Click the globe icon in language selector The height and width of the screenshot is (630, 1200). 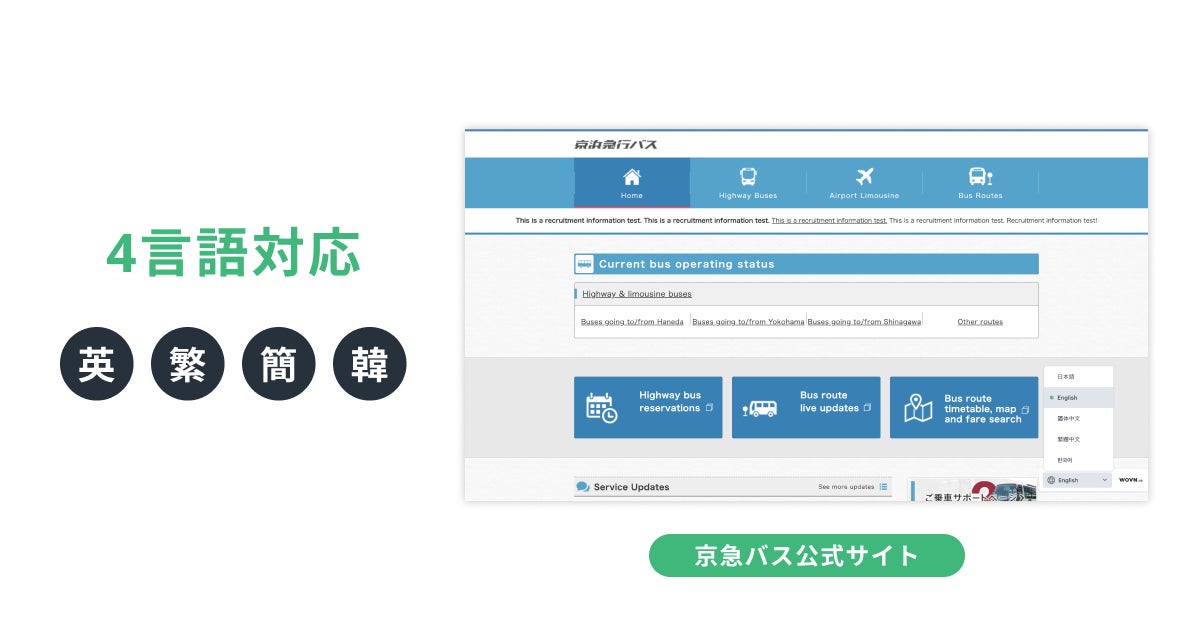(x=1051, y=480)
